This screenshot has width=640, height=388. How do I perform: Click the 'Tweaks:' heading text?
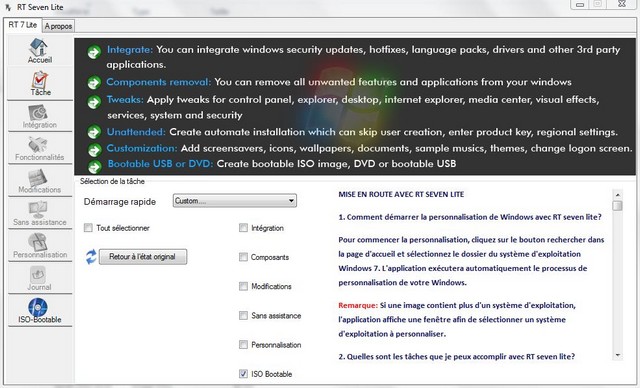point(125,100)
